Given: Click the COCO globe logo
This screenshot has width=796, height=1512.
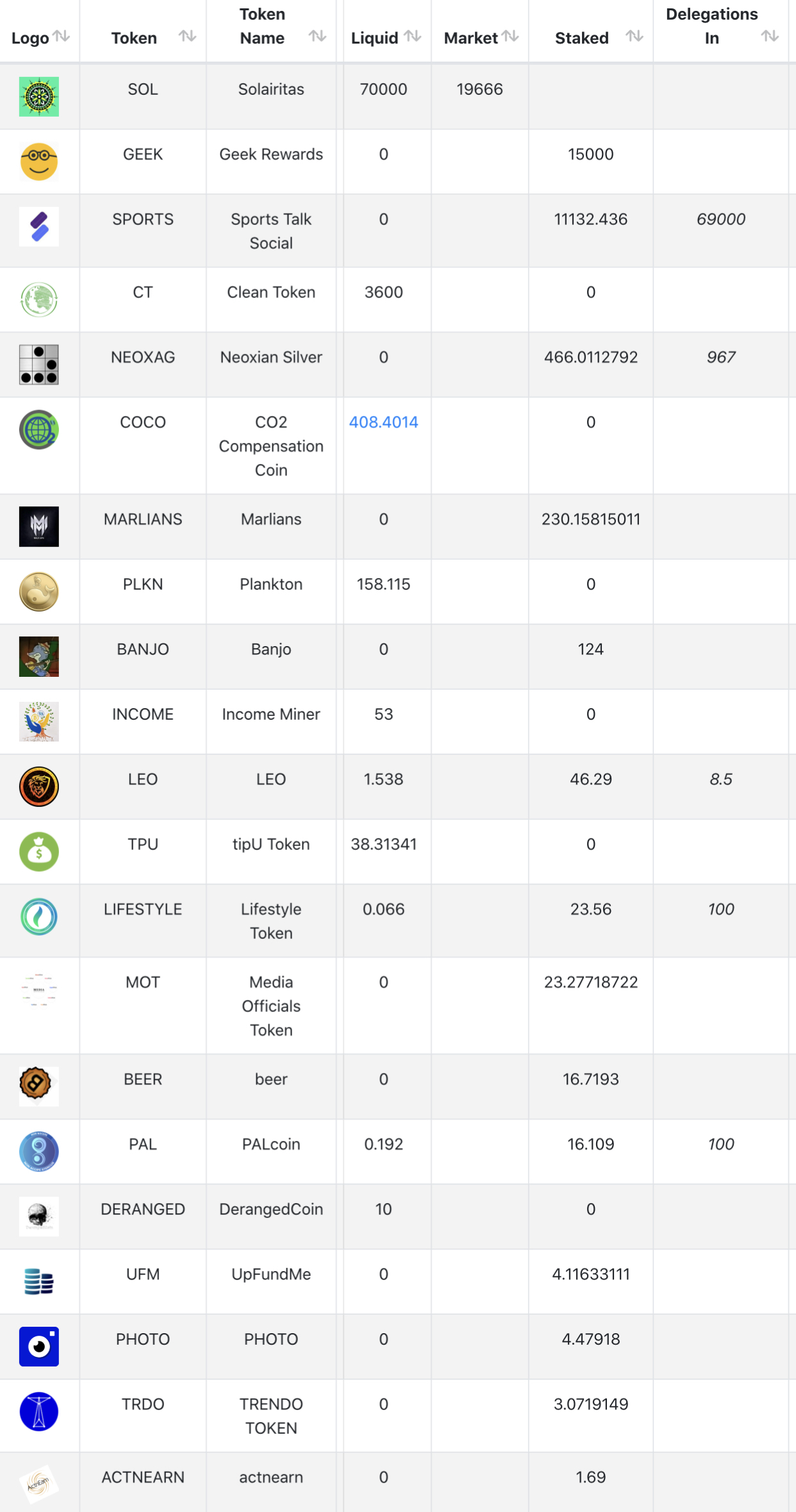Looking at the screenshot, I should (39, 429).
